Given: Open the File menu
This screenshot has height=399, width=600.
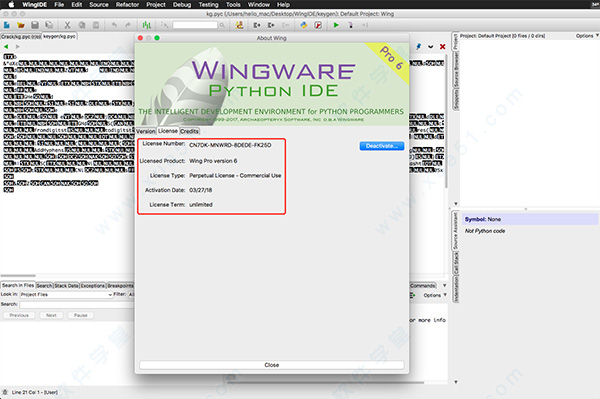Looking at the screenshot, I should 59,5.
